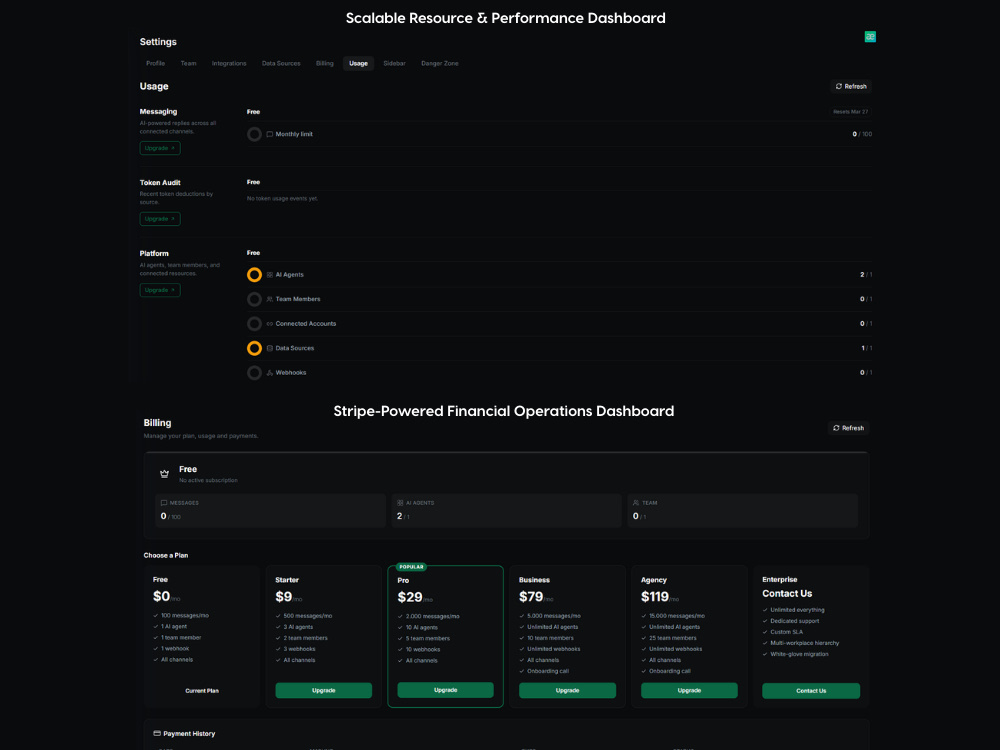Upgrade to the Business plan
The width and height of the screenshot is (1000, 750).
pos(568,691)
